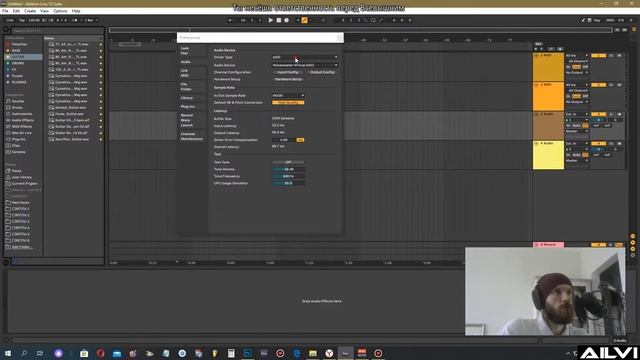Open the Clips category
Image resolution: width=640 pixels, height=360 pixels.
tap(16, 146)
